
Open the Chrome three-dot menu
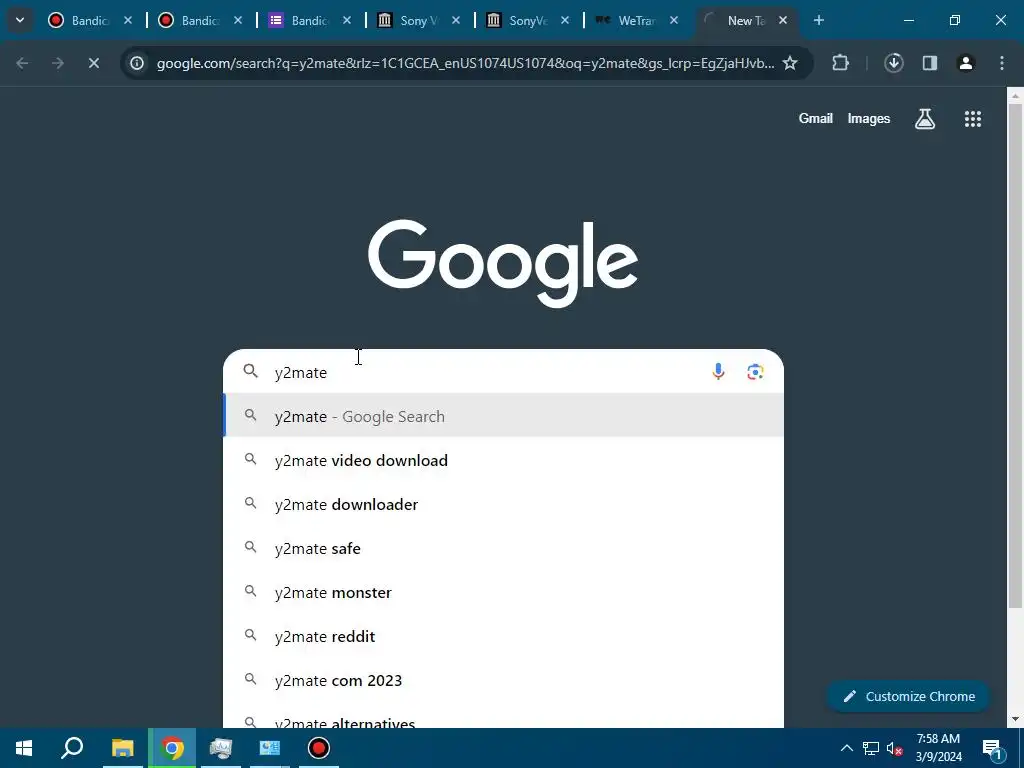coord(1002,63)
